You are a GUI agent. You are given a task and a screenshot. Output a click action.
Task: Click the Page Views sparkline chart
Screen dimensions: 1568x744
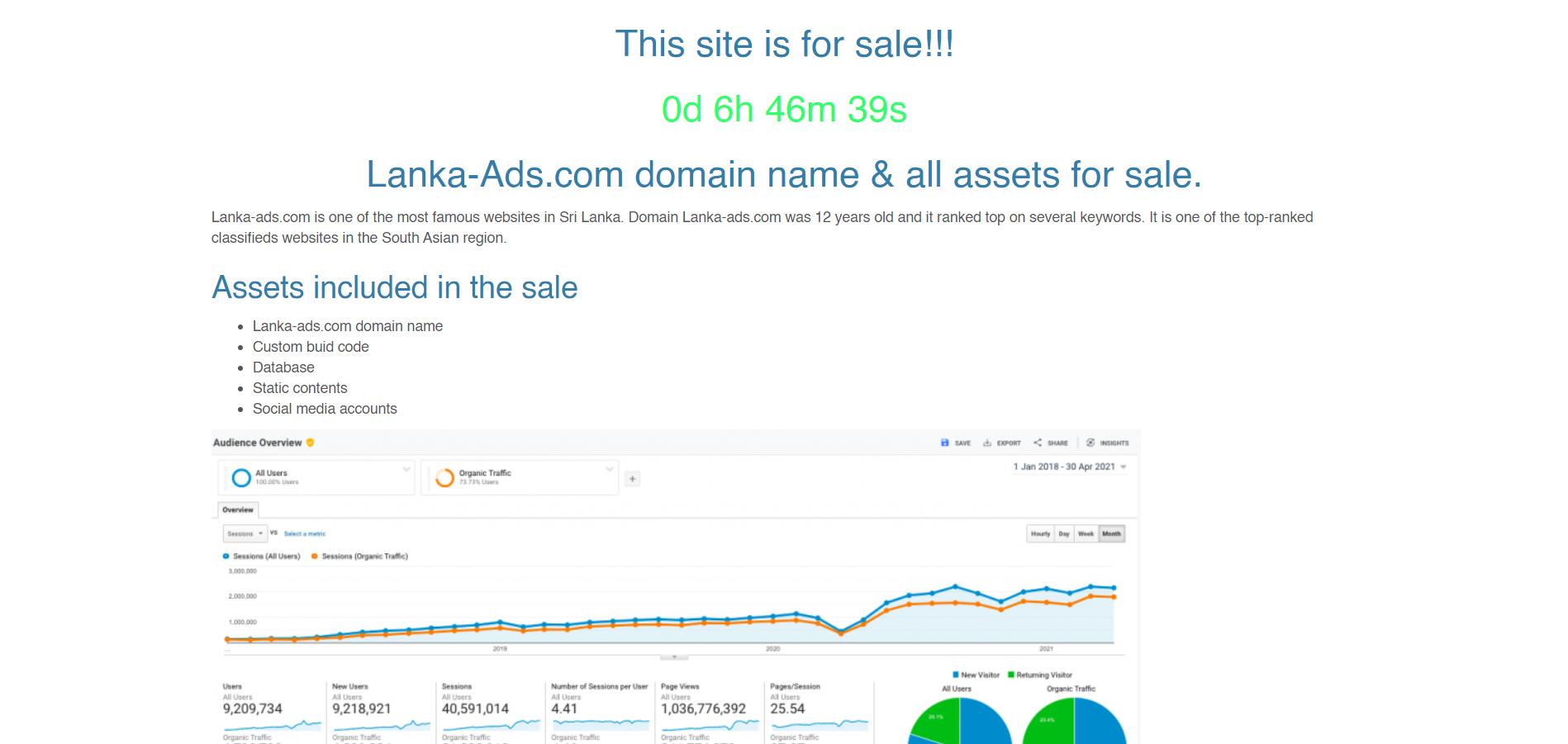(710, 725)
